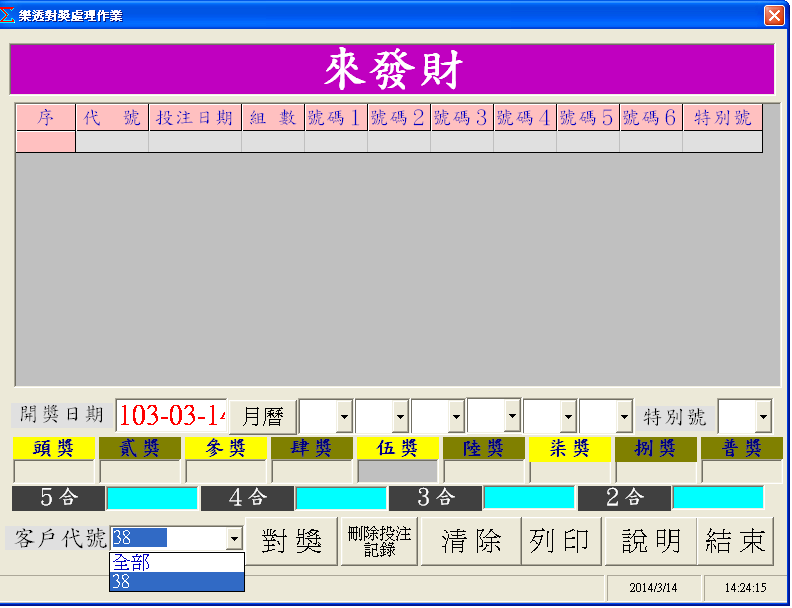Screen dimensions: 792x608
Task: Click the 普獎 result box
Action: click(x=741, y=472)
